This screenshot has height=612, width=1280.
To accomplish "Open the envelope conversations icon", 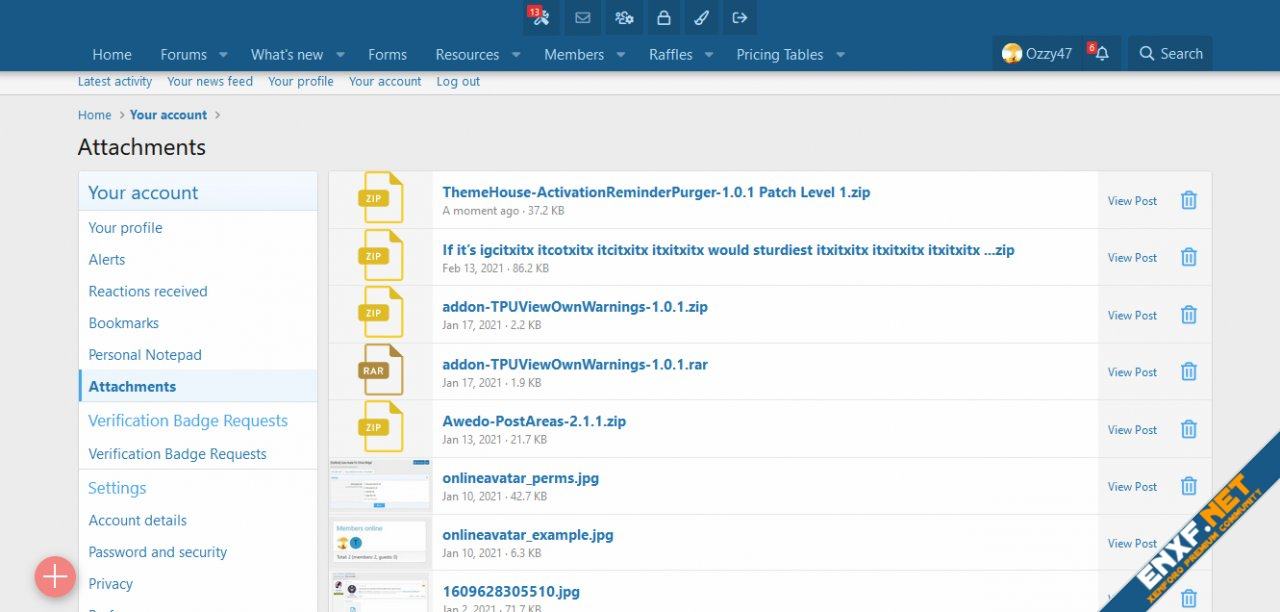I will 583,17.
